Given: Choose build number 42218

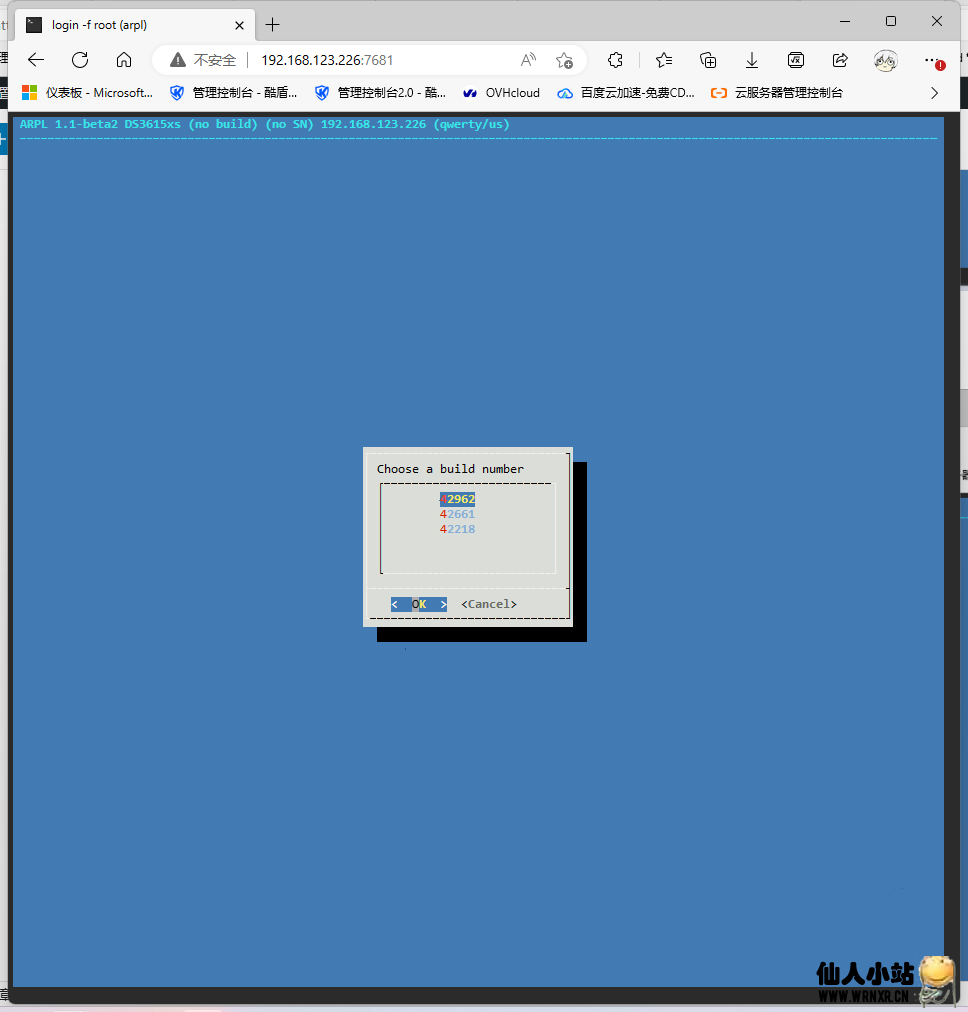Looking at the screenshot, I should [458, 529].
